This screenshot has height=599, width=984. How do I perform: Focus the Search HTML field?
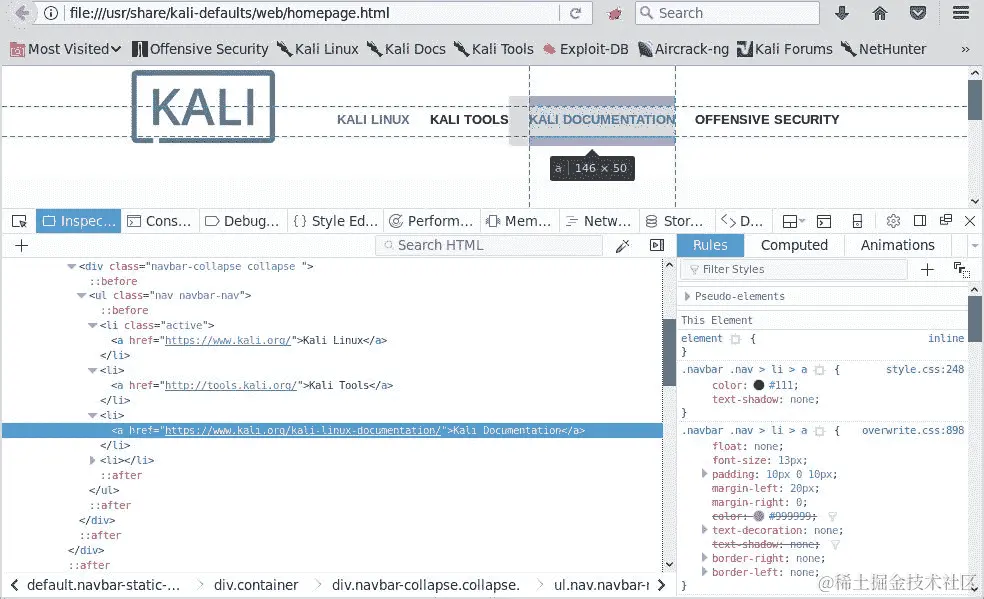click(489, 245)
